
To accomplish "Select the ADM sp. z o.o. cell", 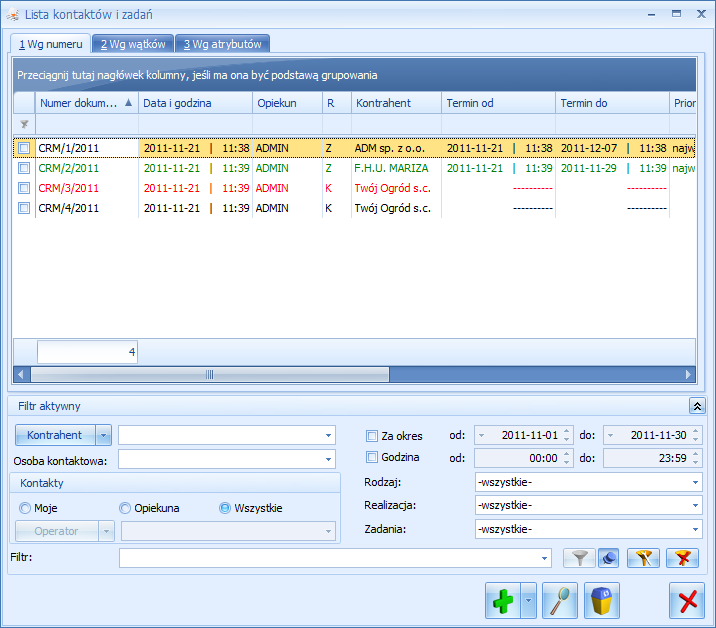I will coord(396,148).
